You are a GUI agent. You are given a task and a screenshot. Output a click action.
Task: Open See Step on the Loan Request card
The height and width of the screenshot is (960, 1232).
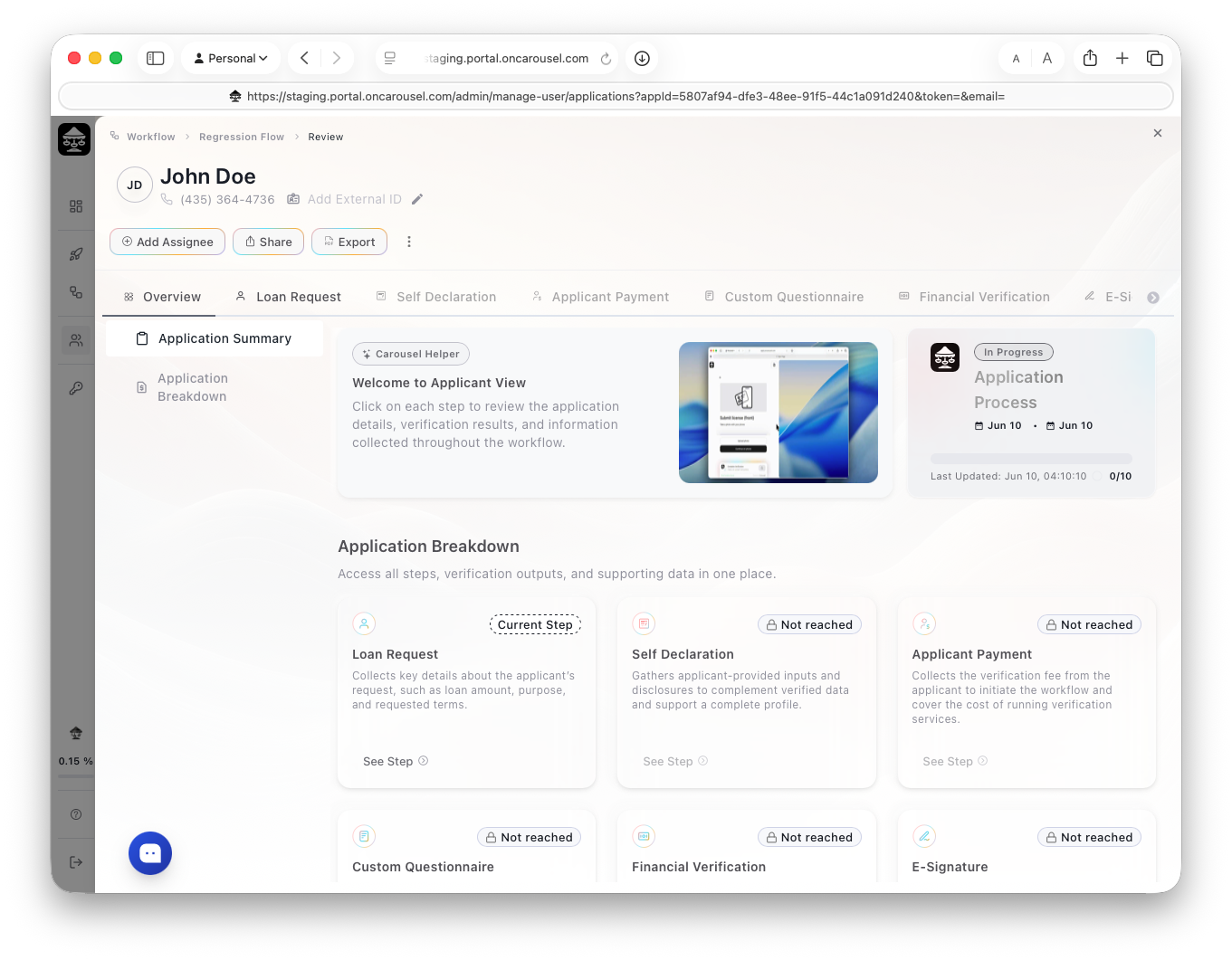[x=396, y=761]
